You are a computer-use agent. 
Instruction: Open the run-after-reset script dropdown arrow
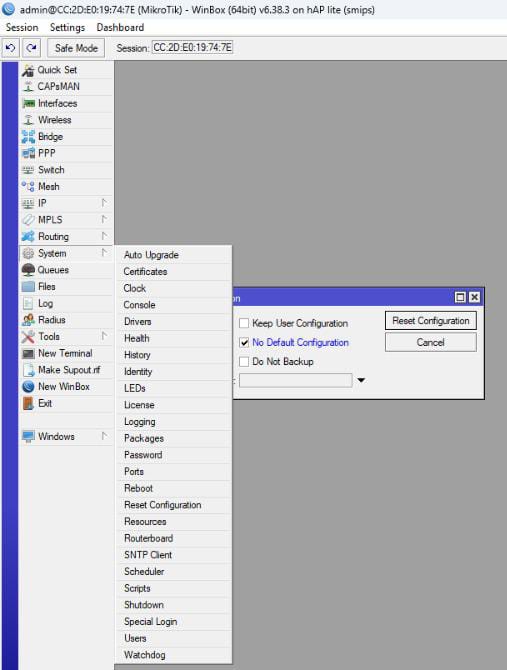click(361, 380)
